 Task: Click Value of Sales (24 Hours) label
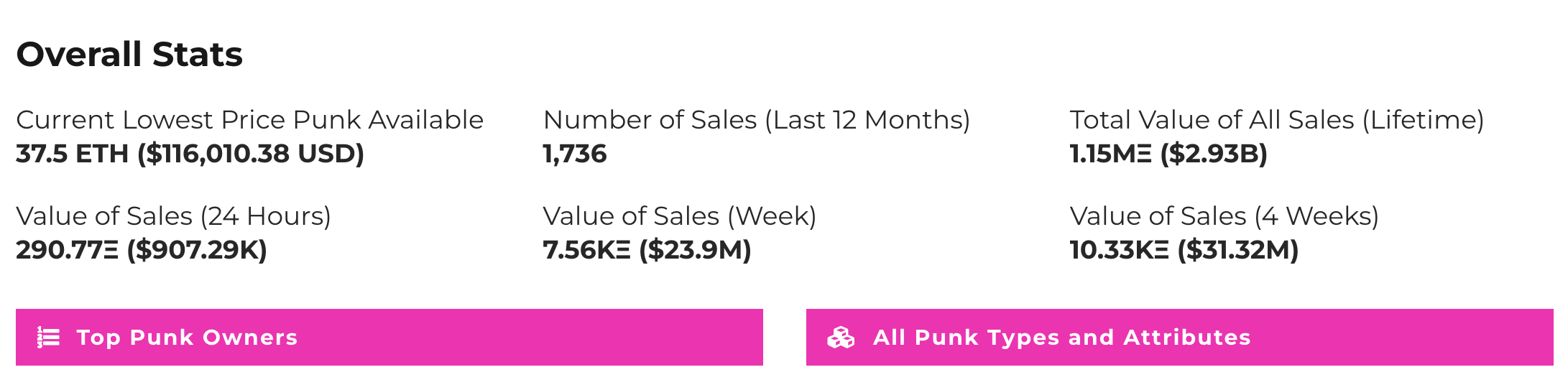pyautogui.click(x=173, y=216)
